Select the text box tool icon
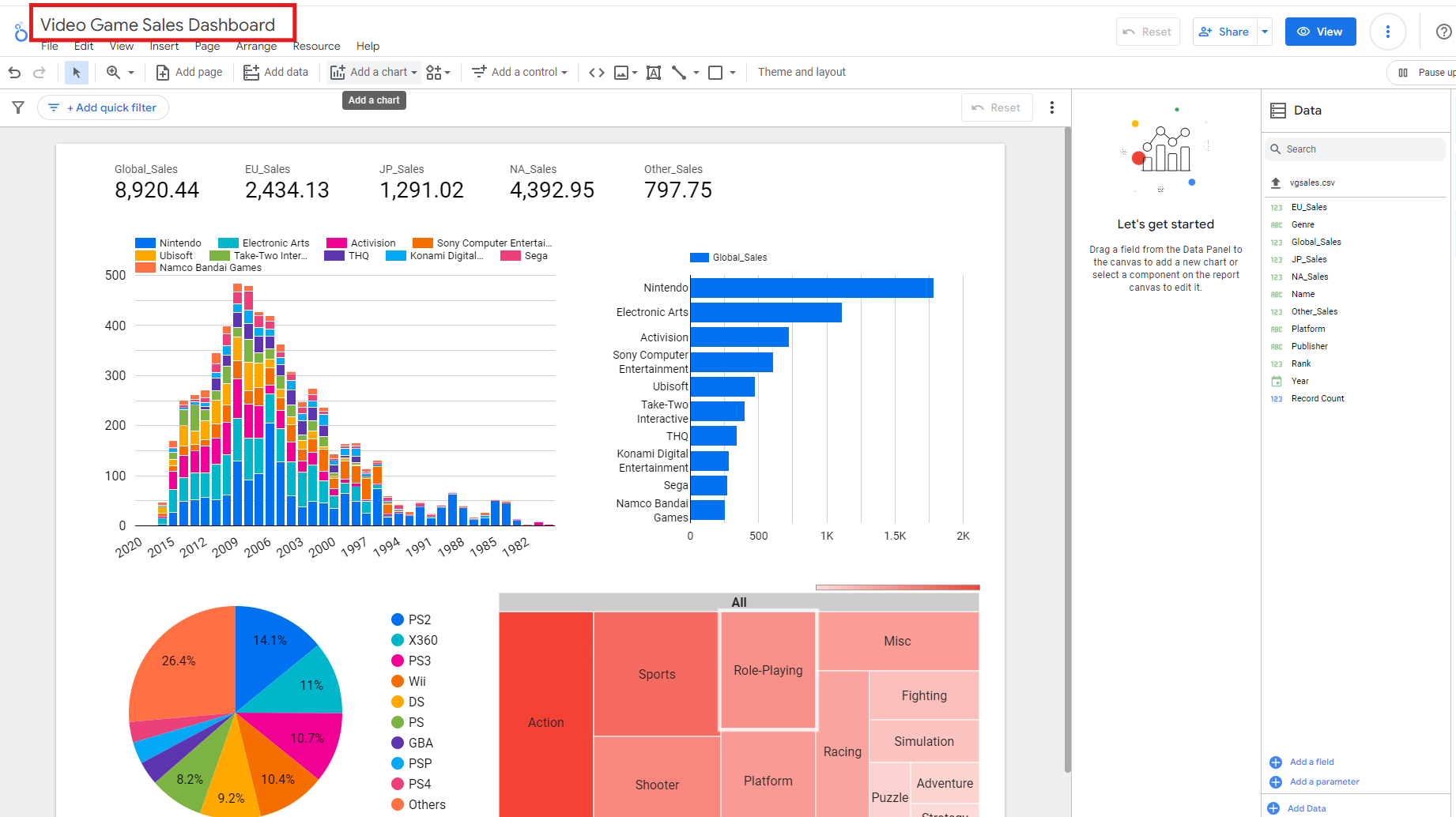Viewport: 1456px width, 817px height. [x=654, y=73]
